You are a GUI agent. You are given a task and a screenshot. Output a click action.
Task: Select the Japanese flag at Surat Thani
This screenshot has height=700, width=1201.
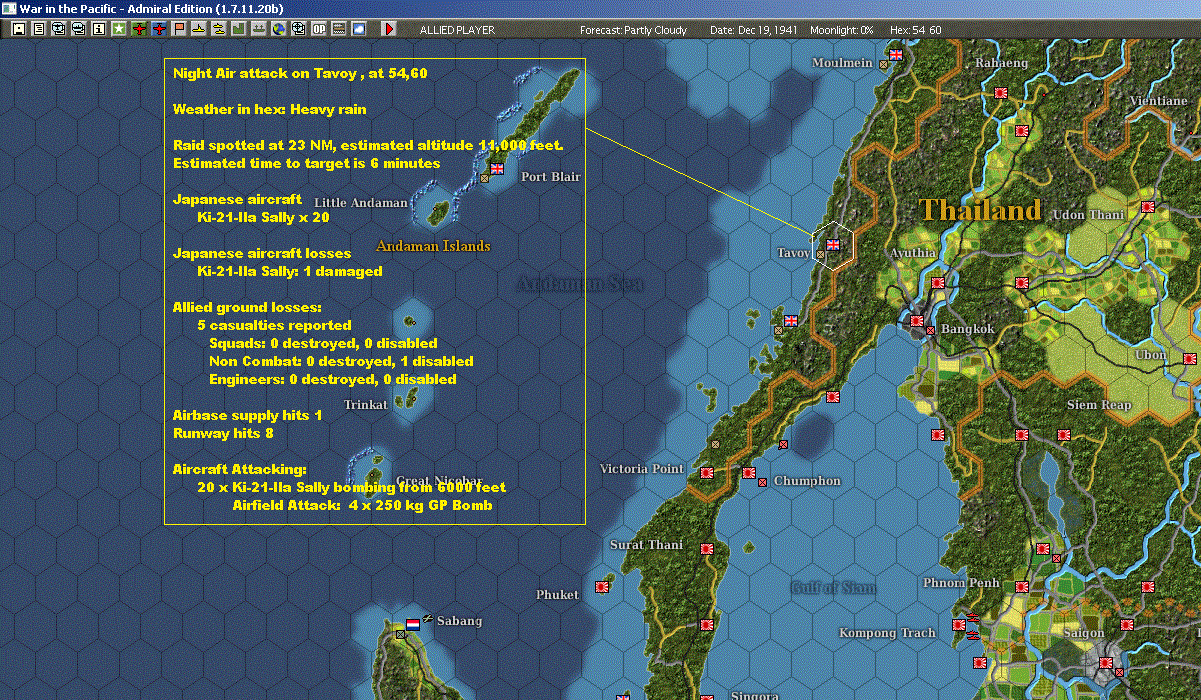[x=707, y=548]
